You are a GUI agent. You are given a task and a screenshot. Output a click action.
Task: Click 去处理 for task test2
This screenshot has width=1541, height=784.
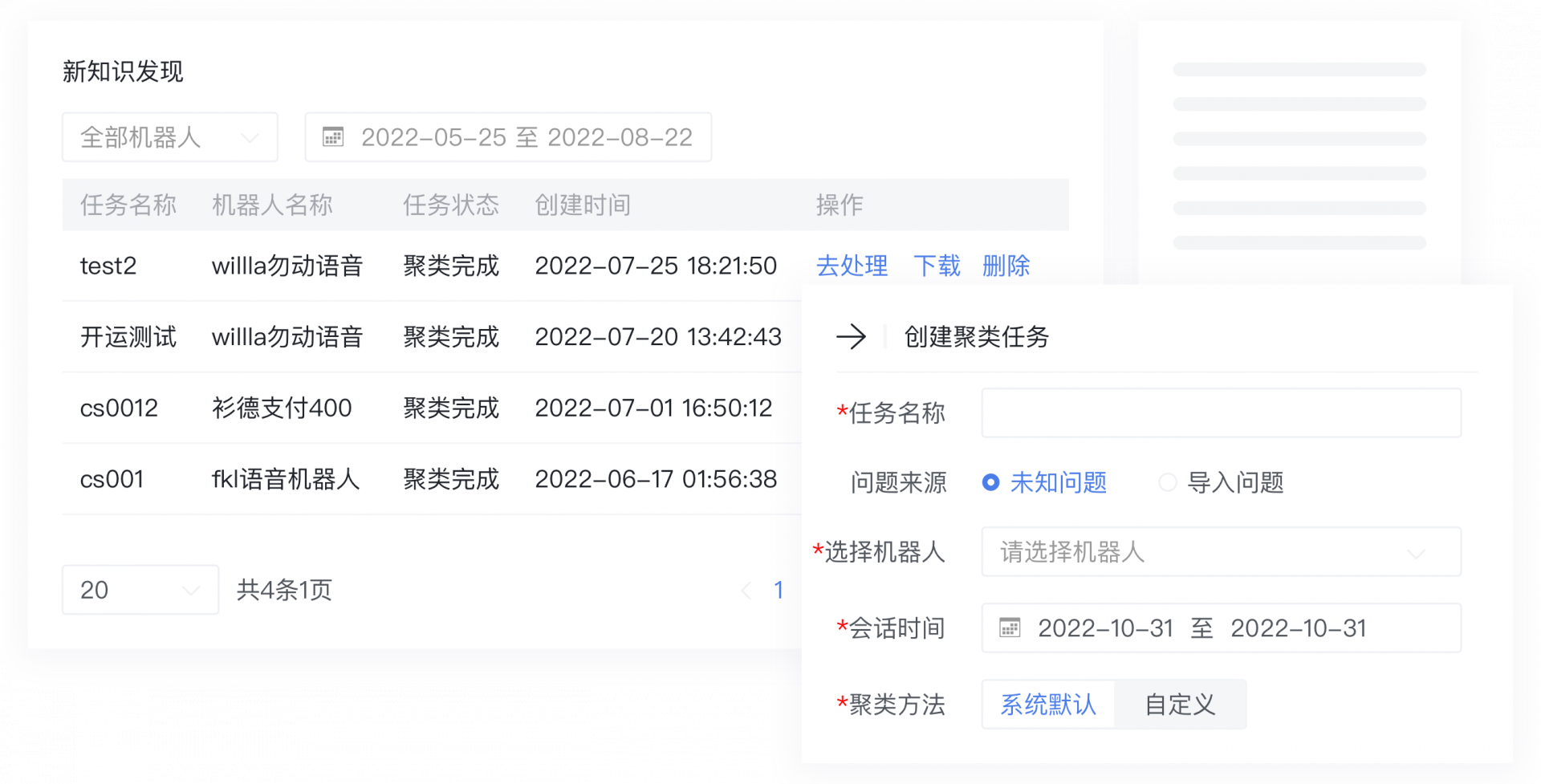852,266
